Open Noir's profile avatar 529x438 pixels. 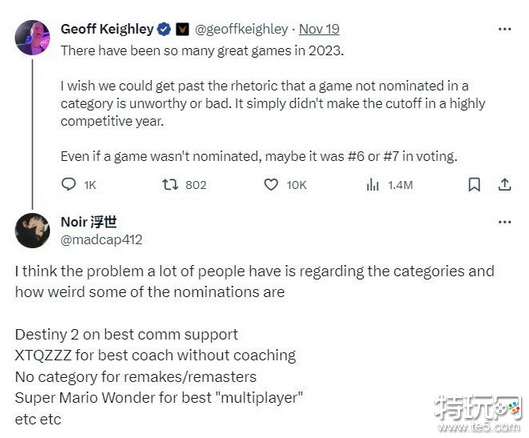click(32, 230)
